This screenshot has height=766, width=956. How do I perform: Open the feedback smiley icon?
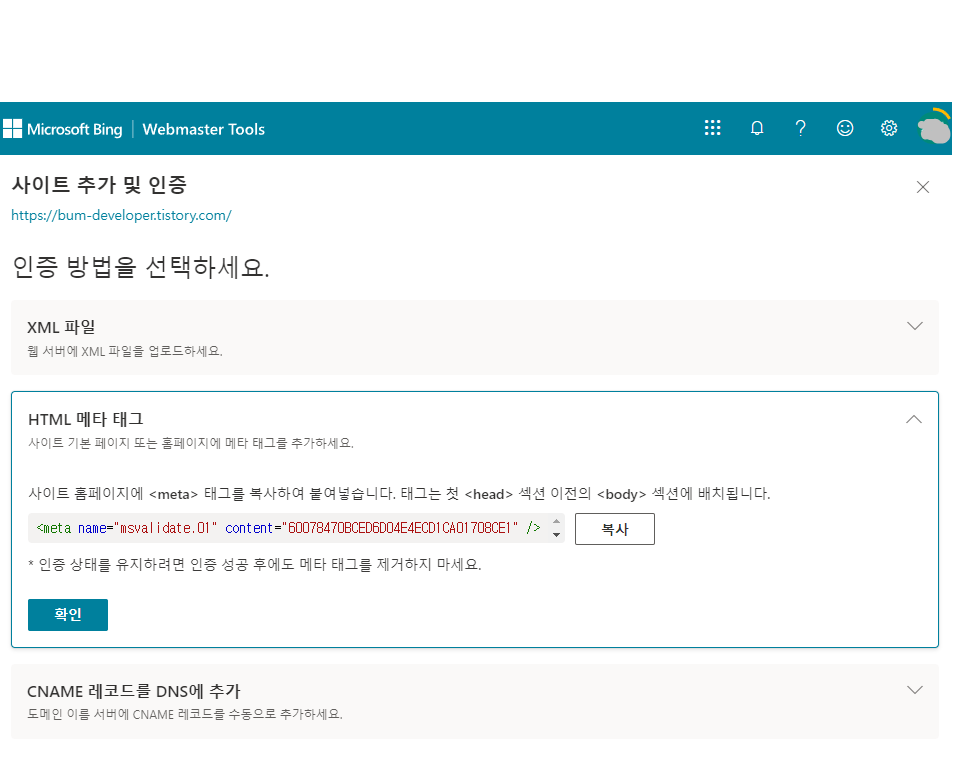844,128
